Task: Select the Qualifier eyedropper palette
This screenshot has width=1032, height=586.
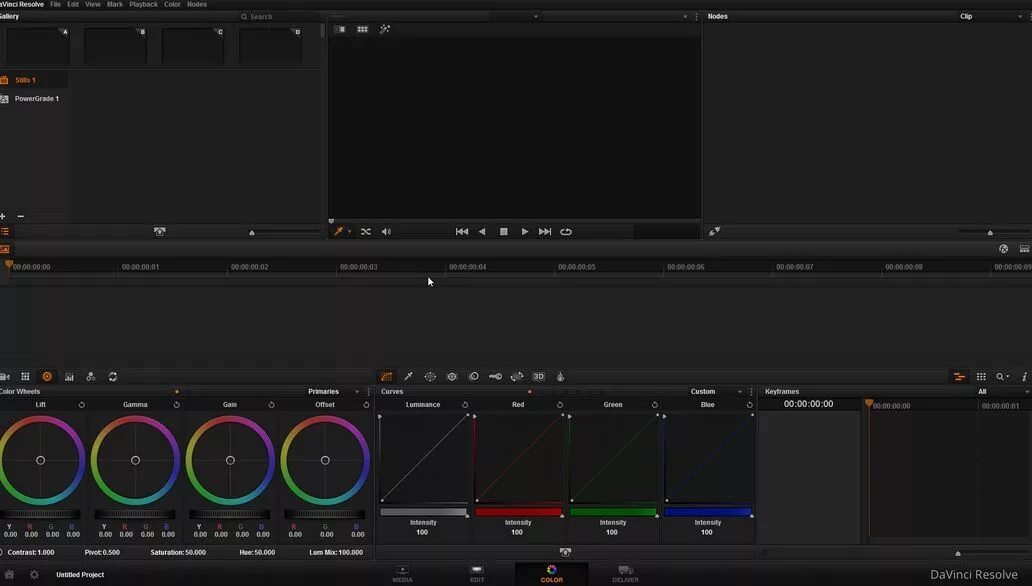Action: (408, 377)
